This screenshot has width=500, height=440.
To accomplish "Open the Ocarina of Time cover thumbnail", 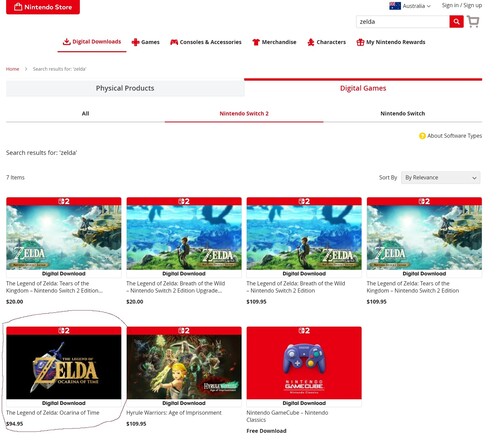I will pos(64,367).
